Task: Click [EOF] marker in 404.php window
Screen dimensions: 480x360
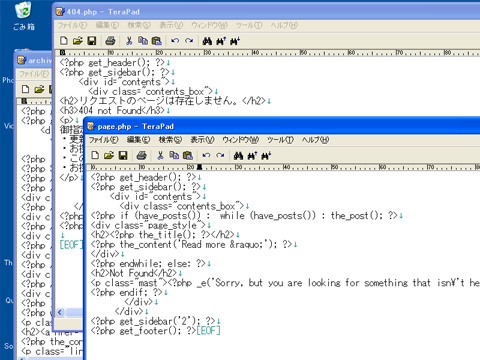Action: [x=70, y=245]
